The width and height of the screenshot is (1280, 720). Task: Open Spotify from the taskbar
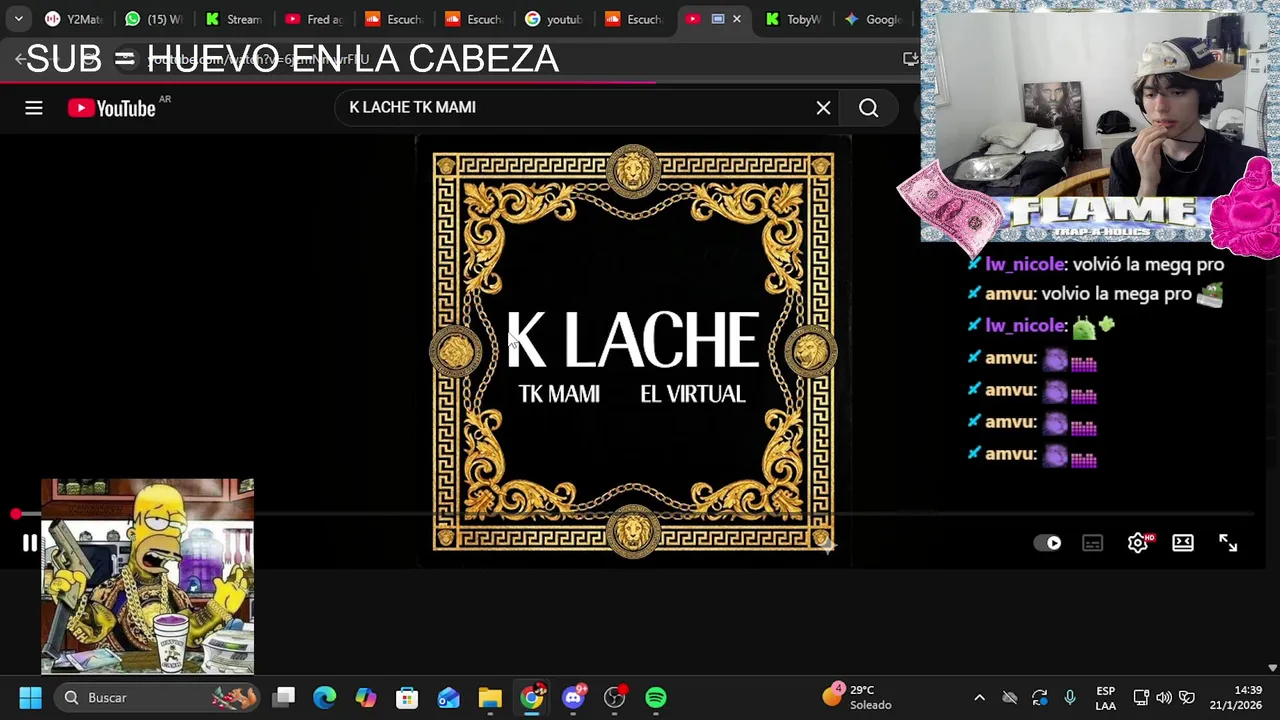point(656,697)
